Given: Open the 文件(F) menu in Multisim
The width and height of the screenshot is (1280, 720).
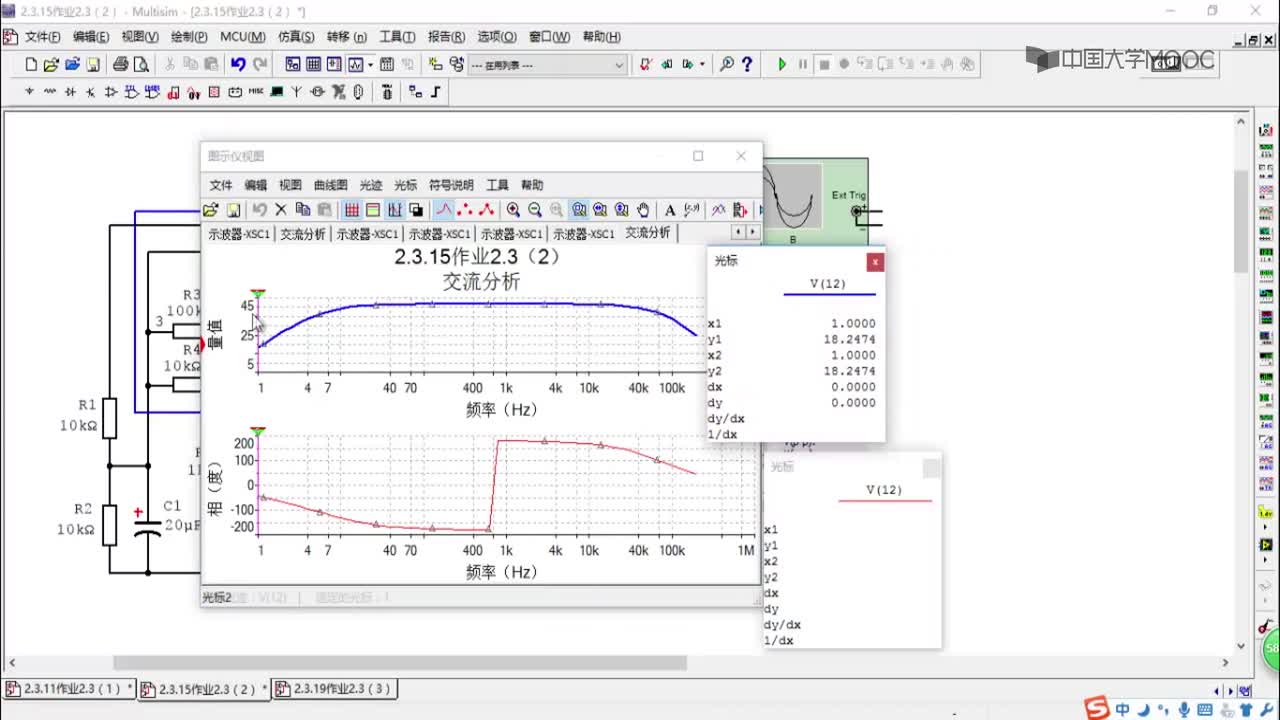Looking at the screenshot, I should [x=43, y=37].
